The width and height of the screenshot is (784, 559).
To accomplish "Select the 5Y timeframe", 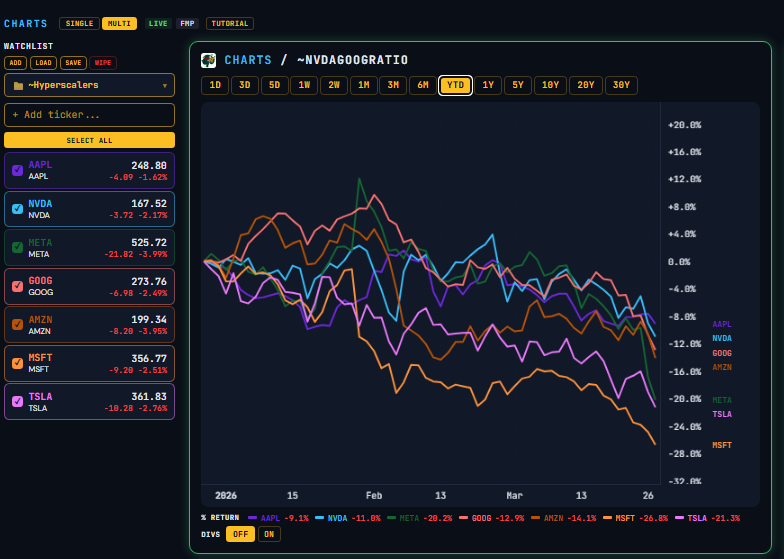I will tap(518, 85).
